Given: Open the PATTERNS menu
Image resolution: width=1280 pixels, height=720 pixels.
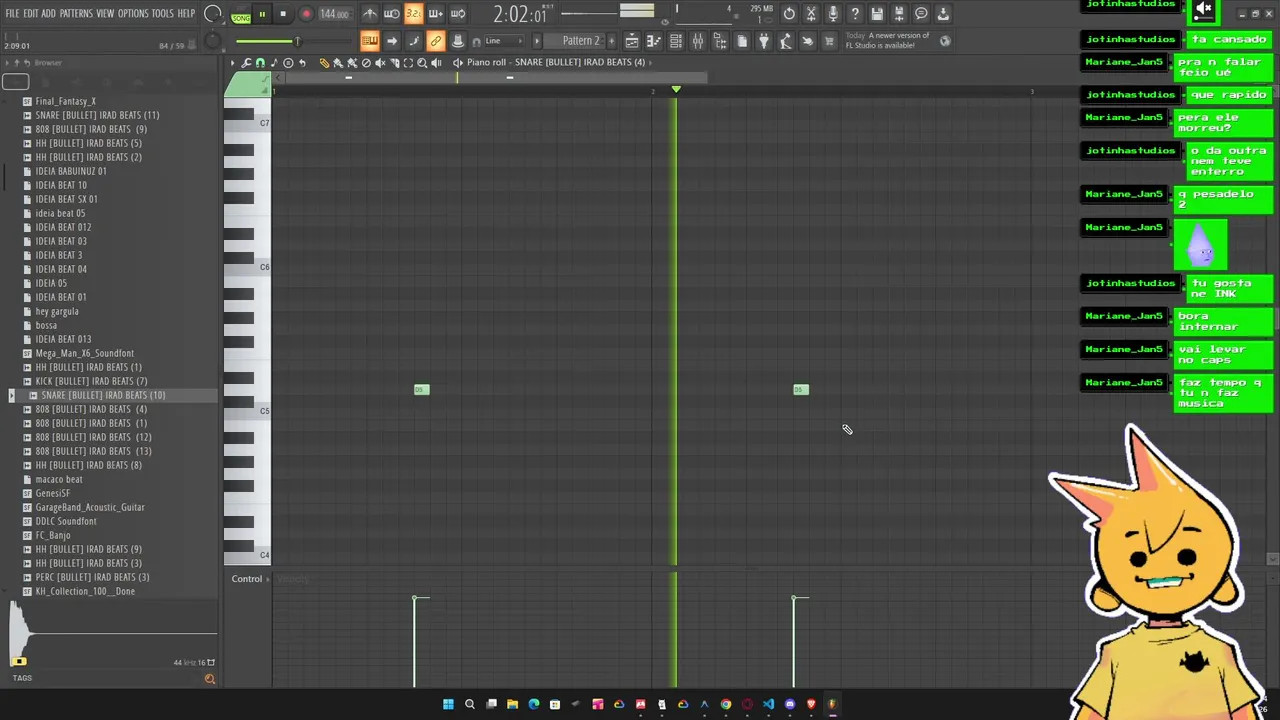Looking at the screenshot, I should point(76,14).
